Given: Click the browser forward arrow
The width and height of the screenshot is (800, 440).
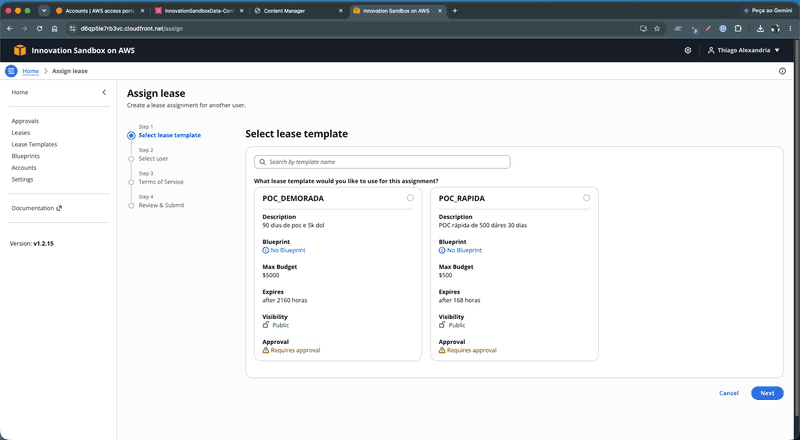Looking at the screenshot, I should click(24, 29).
